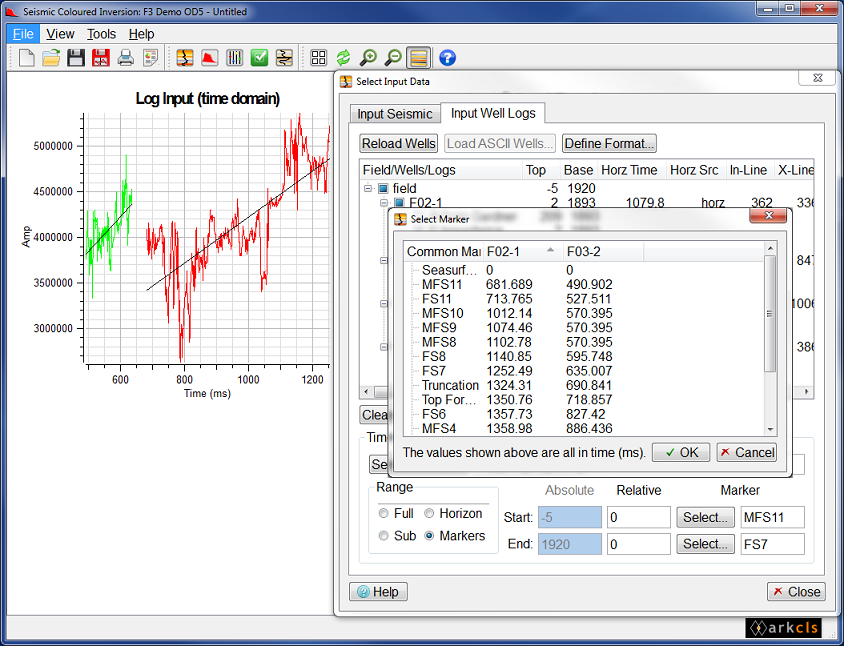This screenshot has width=844, height=646.
Task: Click the End Relative input field
Action: tap(638, 544)
